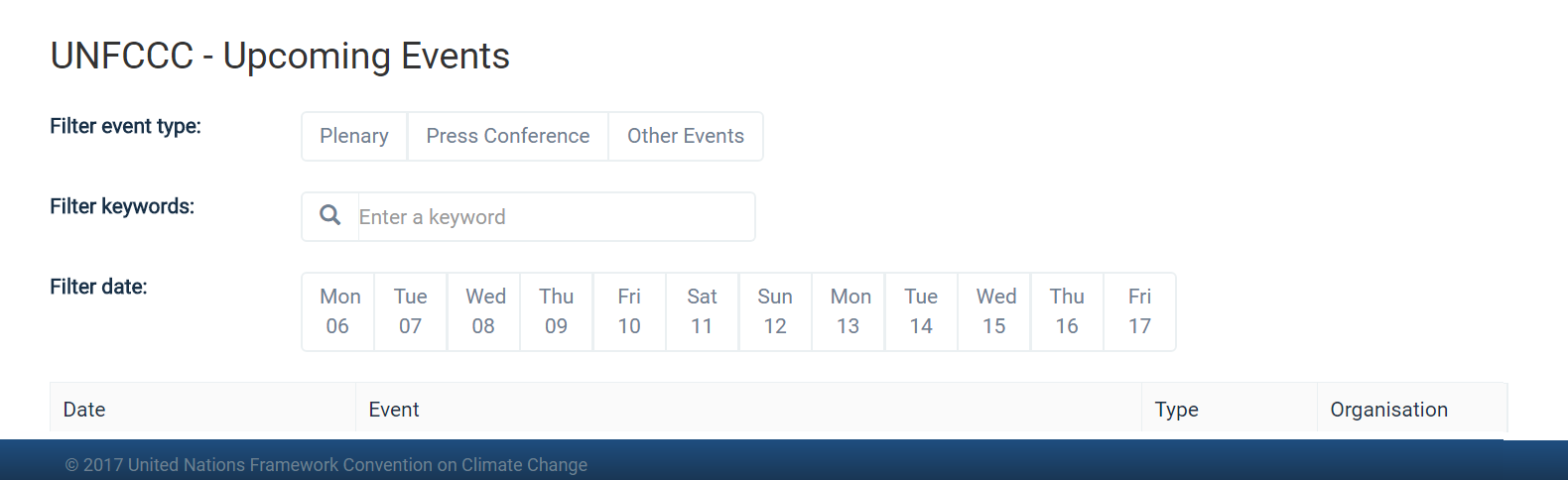The height and width of the screenshot is (480, 1568).
Task: Choose Mon 13 date filter
Action: [849, 311]
